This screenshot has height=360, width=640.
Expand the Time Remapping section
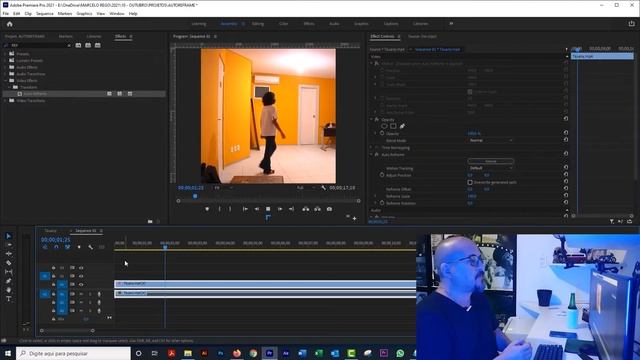(371, 148)
